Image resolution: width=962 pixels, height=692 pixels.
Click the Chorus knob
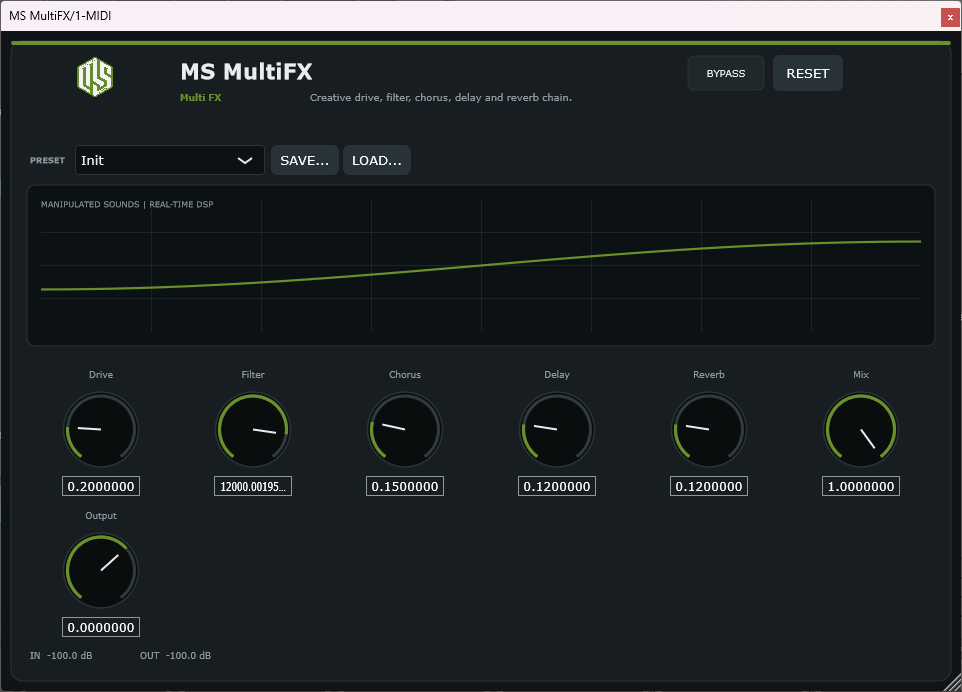click(405, 429)
